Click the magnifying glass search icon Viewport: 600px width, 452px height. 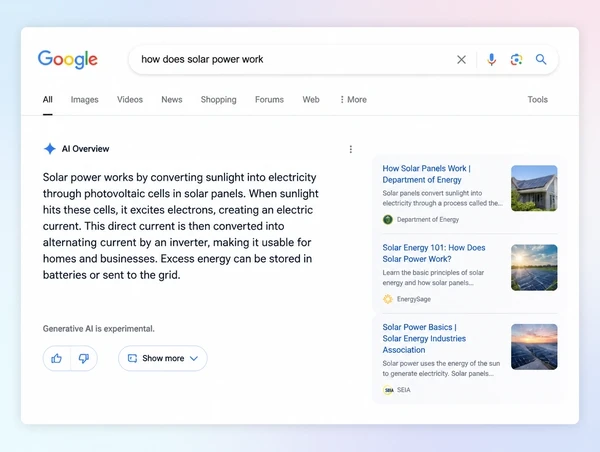pos(541,59)
